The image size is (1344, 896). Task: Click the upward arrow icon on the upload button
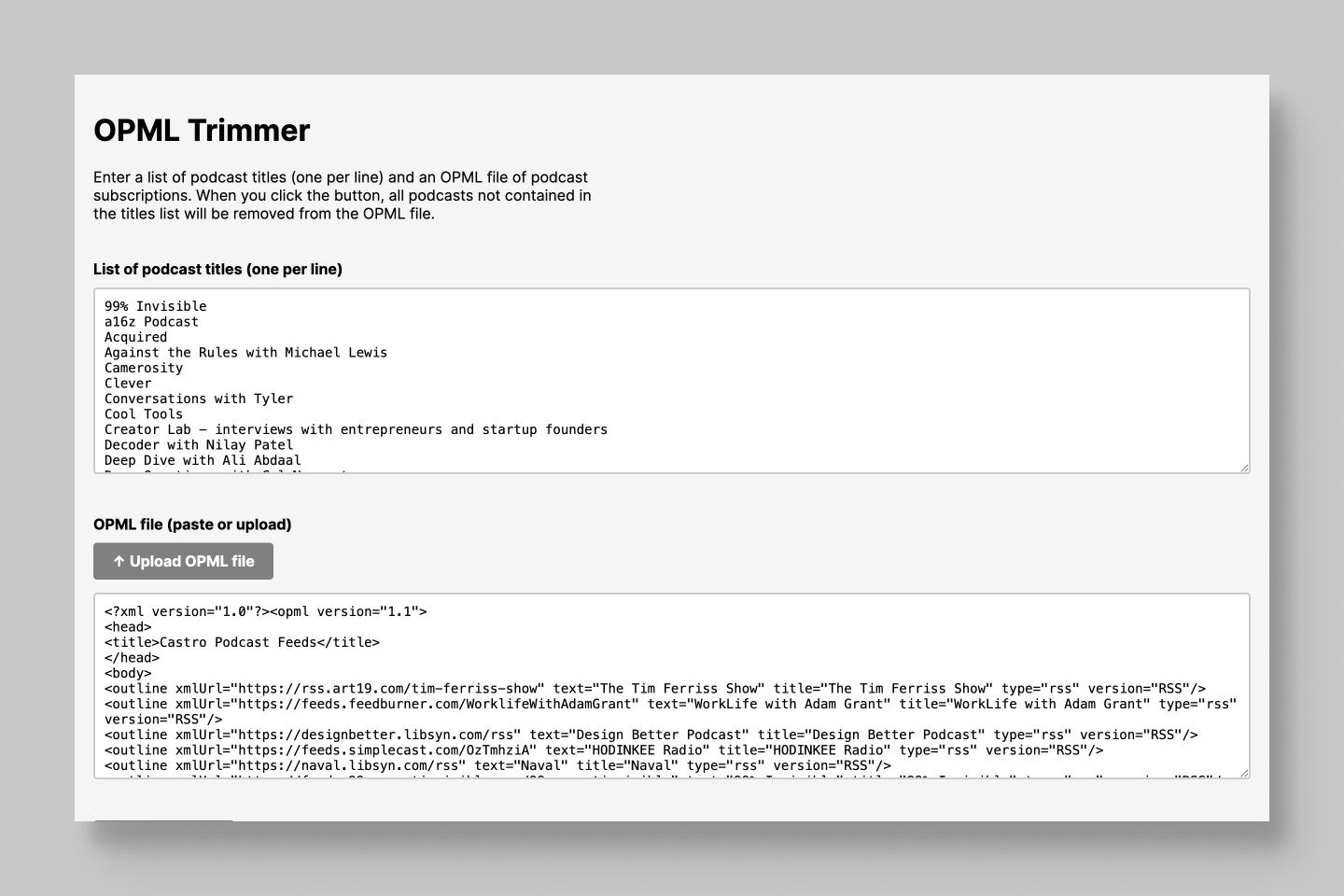click(119, 561)
